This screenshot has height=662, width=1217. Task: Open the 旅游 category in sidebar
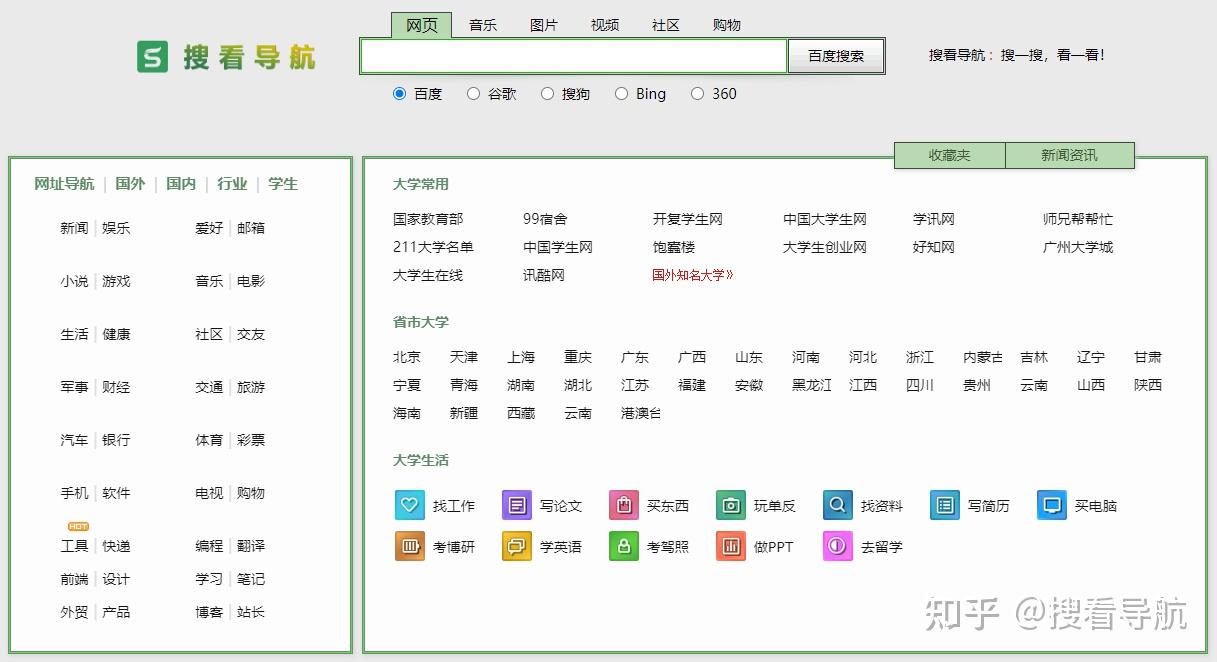click(251, 387)
